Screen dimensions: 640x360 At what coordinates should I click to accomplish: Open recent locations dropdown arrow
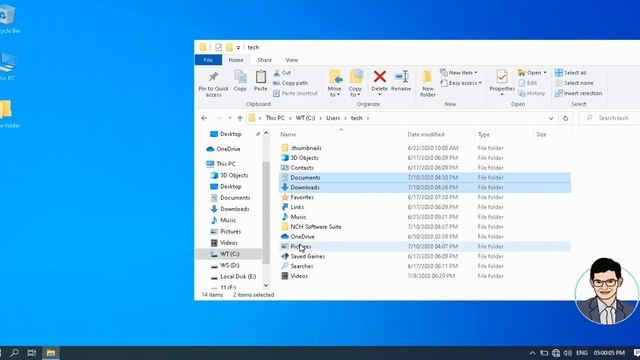(230, 118)
